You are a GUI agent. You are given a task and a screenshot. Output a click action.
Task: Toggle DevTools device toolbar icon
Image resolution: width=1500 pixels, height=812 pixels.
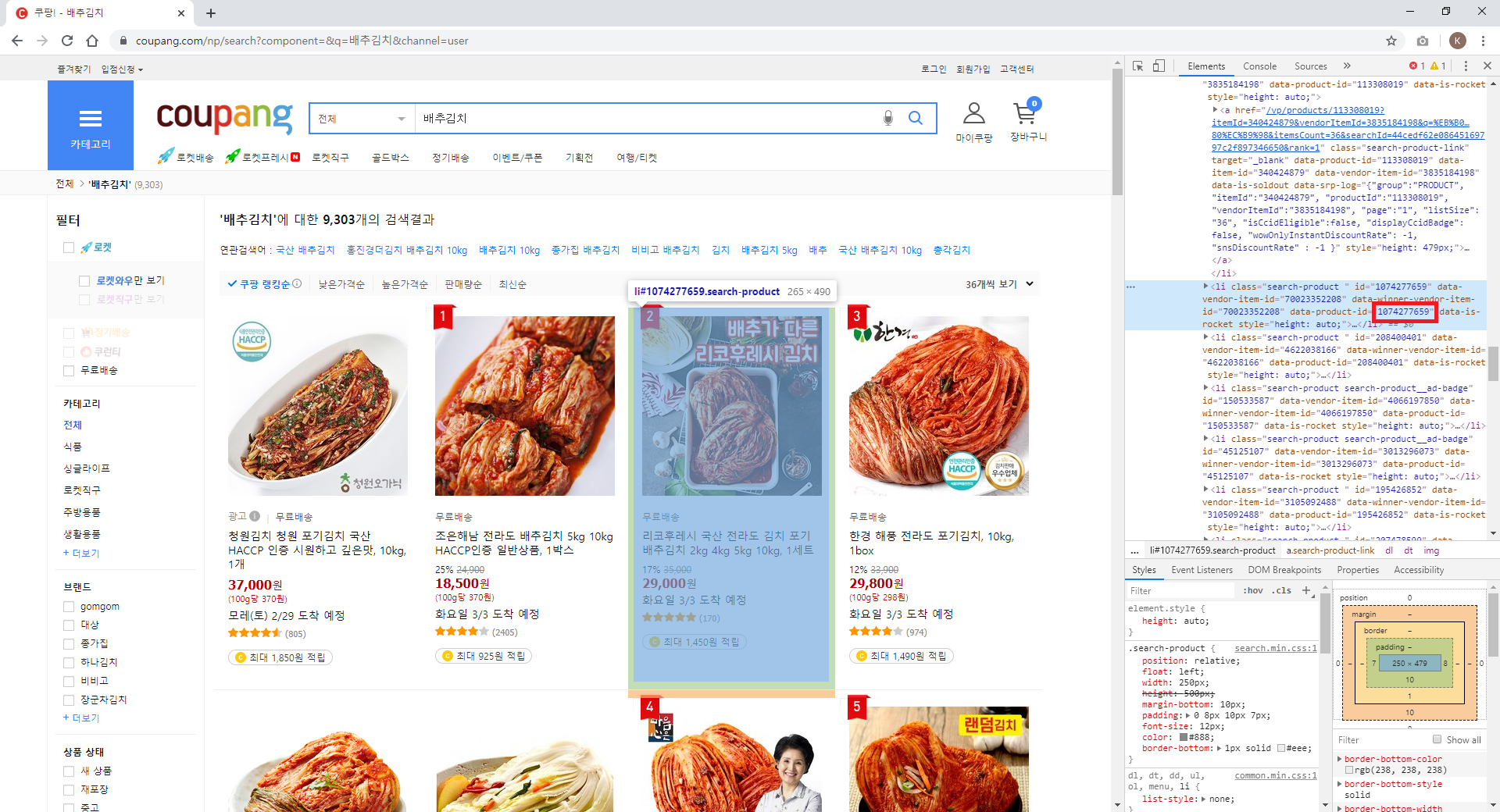coord(1159,66)
